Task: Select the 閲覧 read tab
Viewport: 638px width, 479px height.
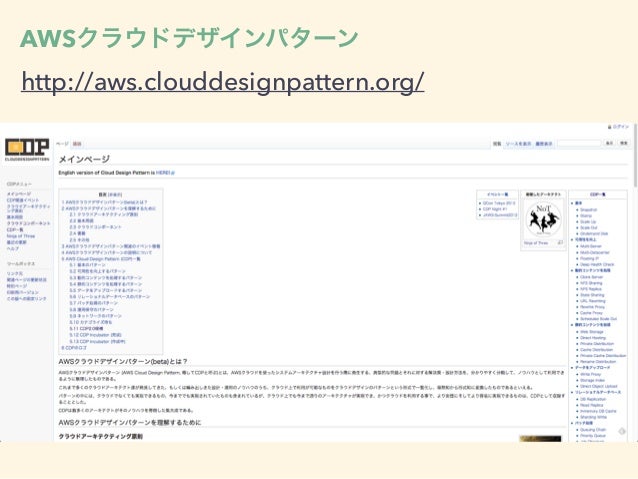Action: 497,144
